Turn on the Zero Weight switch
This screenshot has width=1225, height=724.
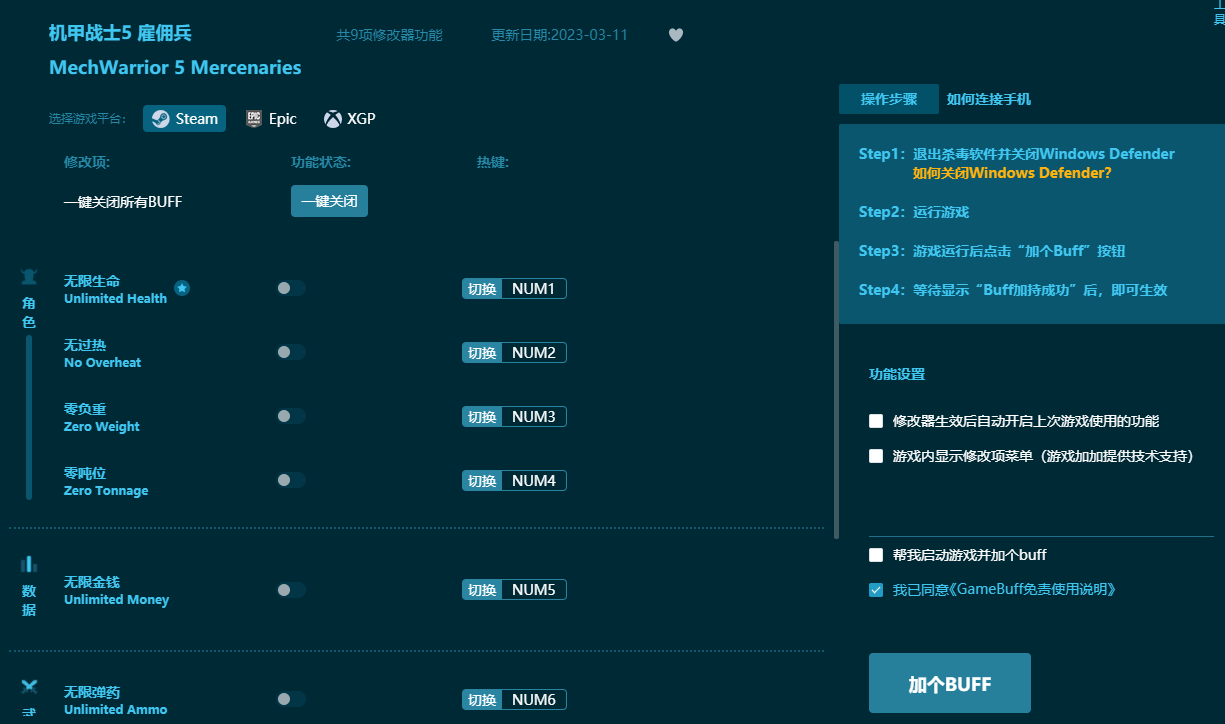tap(291, 416)
